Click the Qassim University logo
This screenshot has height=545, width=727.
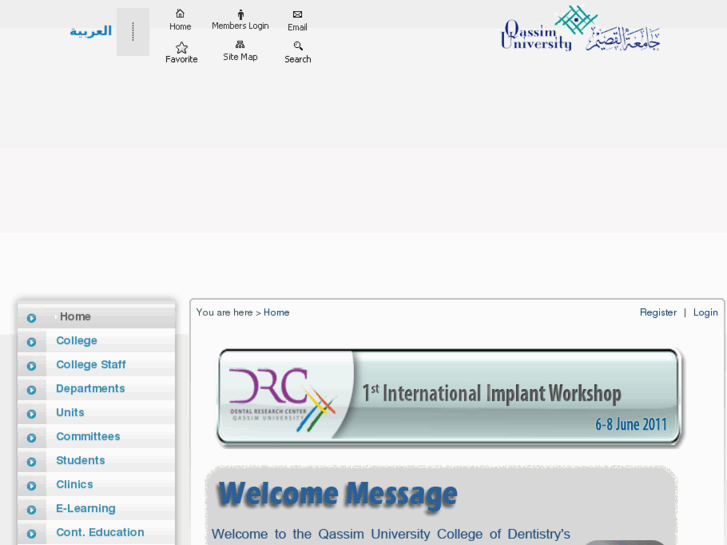click(x=580, y=28)
